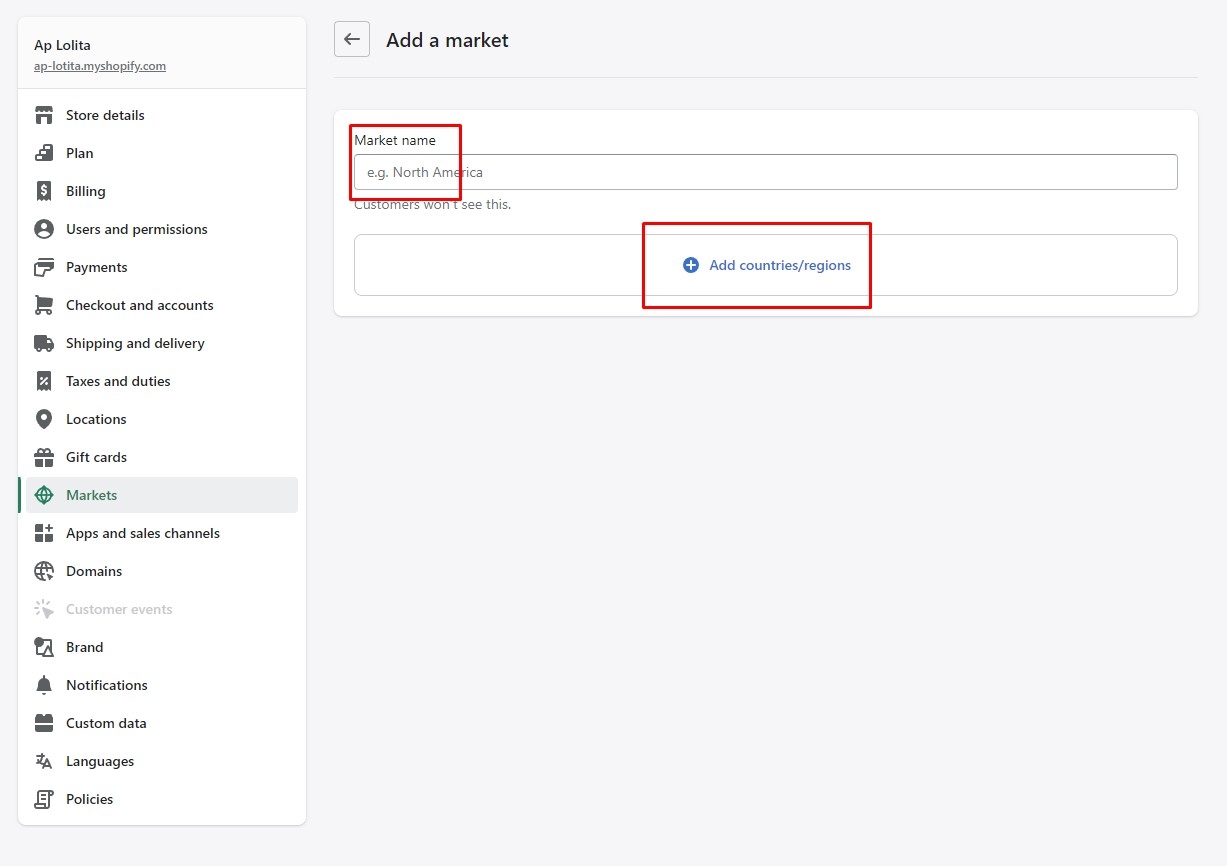Click the Payments card icon
1227x866 pixels.
coord(44,267)
